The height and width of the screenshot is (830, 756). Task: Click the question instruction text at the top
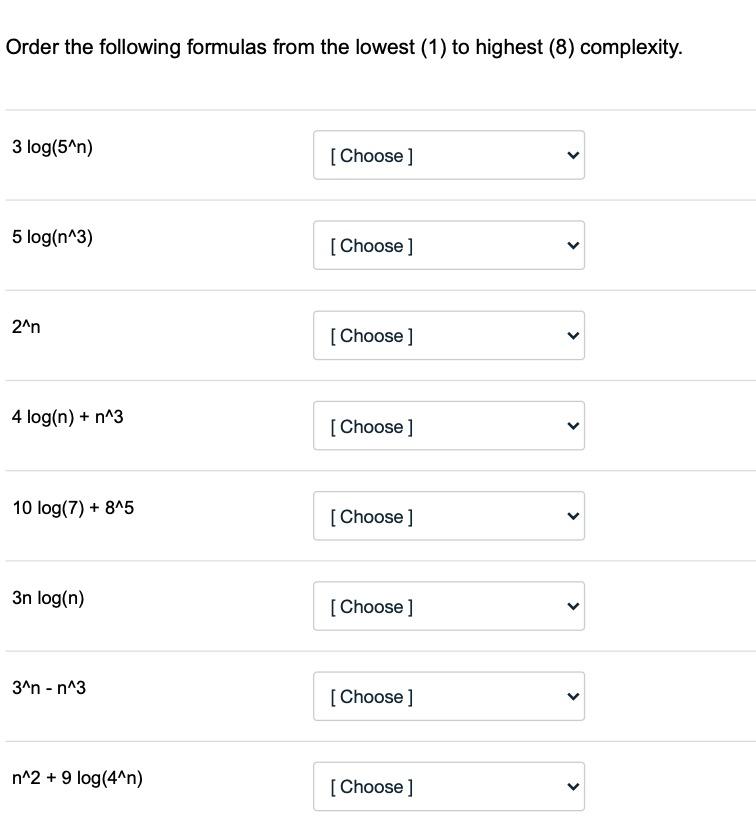[344, 46]
